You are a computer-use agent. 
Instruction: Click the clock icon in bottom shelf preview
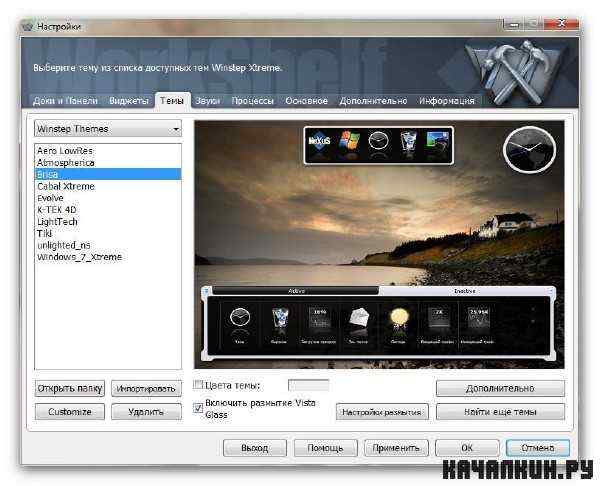tap(240, 318)
